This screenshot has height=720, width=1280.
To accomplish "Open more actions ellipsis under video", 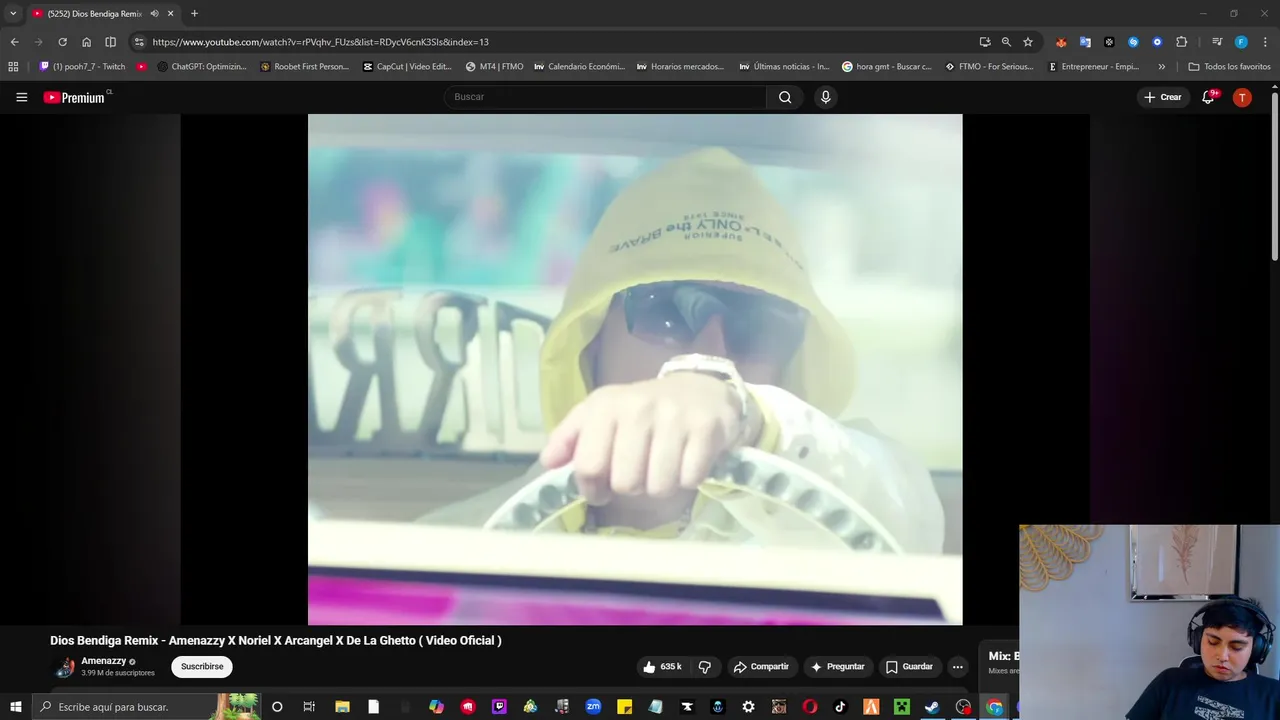I will click(x=957, y=667).
